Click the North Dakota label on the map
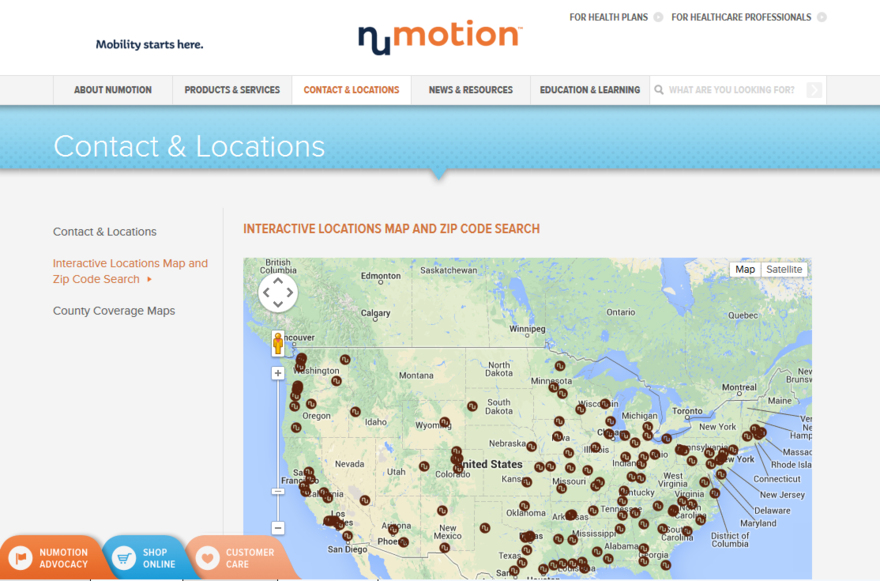This screenshot has width=880, height=581. pyautogui.click(x=499, y=369)
